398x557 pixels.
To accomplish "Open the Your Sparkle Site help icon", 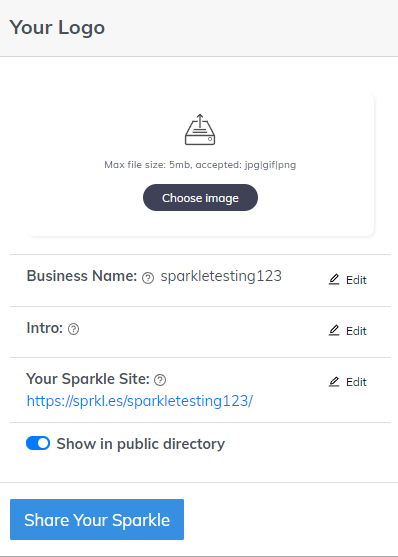I will point(160,380).
